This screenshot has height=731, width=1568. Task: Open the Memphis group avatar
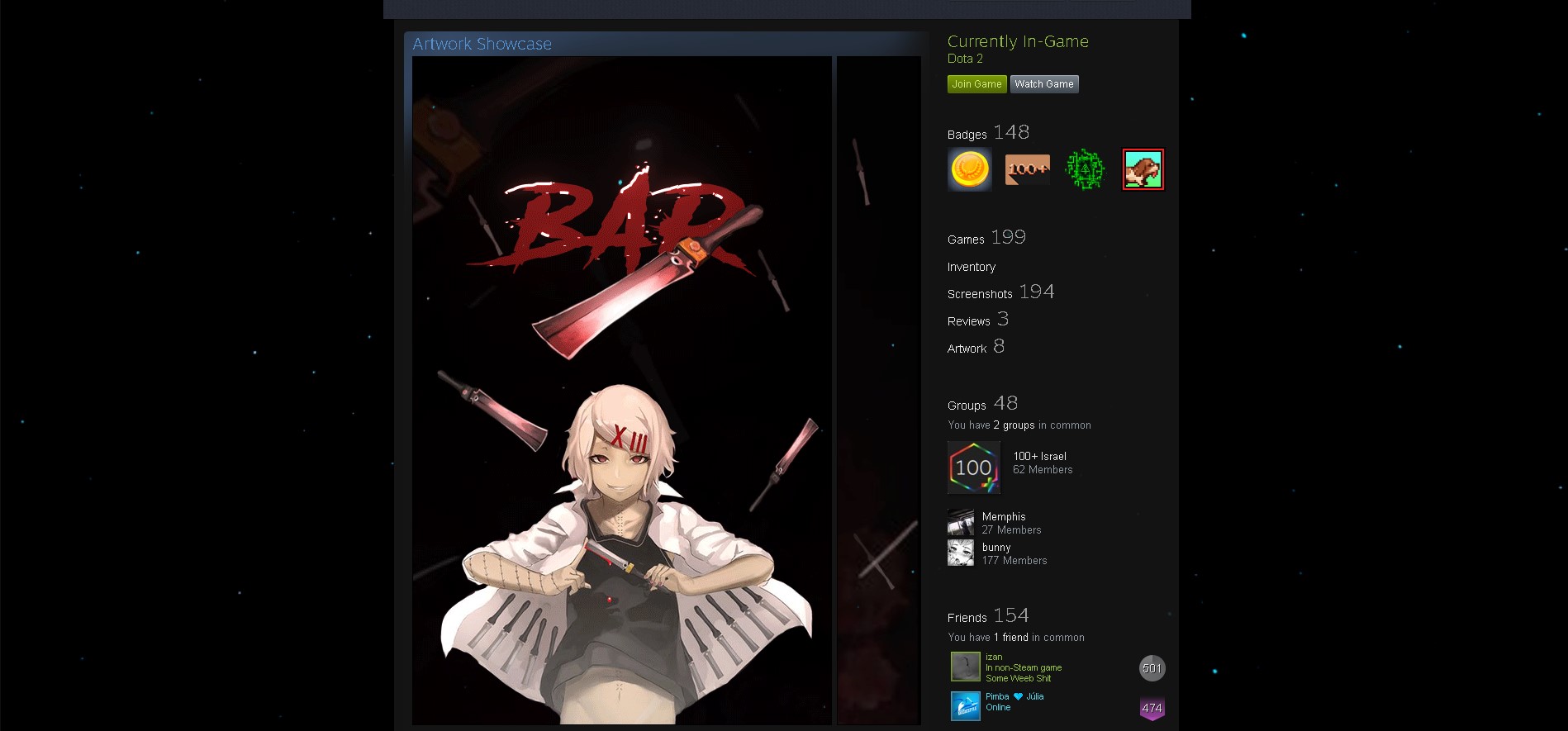pos(961,523)
